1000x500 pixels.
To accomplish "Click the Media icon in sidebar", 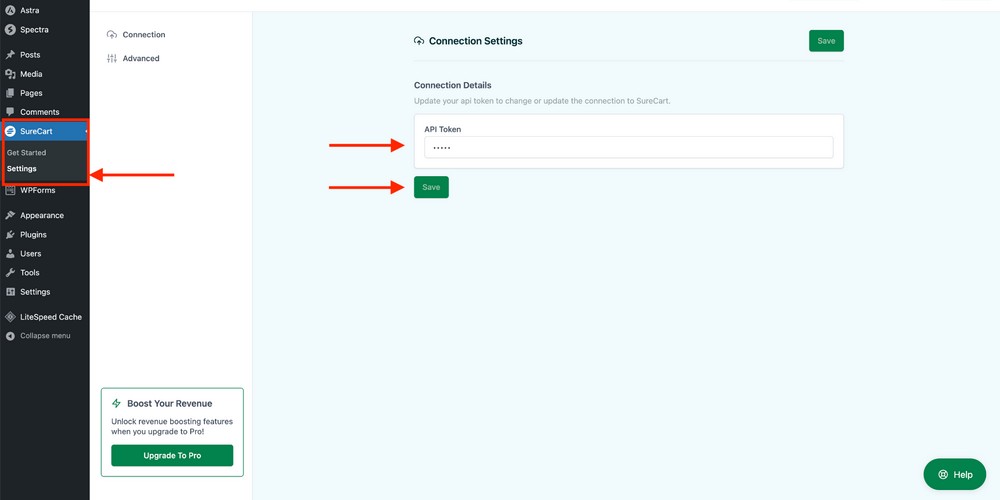I will click(10, 74).
